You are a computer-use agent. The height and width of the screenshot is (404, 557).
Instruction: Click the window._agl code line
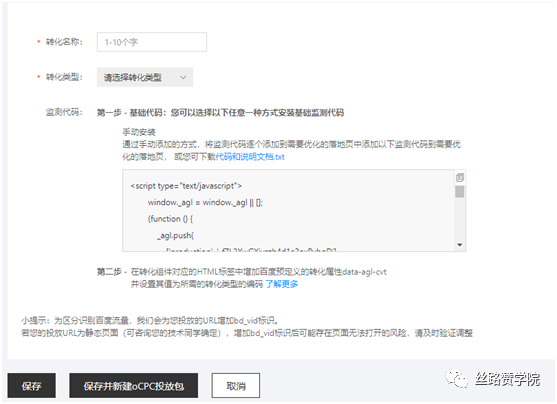pyautogui.click(x=205, y=203)
